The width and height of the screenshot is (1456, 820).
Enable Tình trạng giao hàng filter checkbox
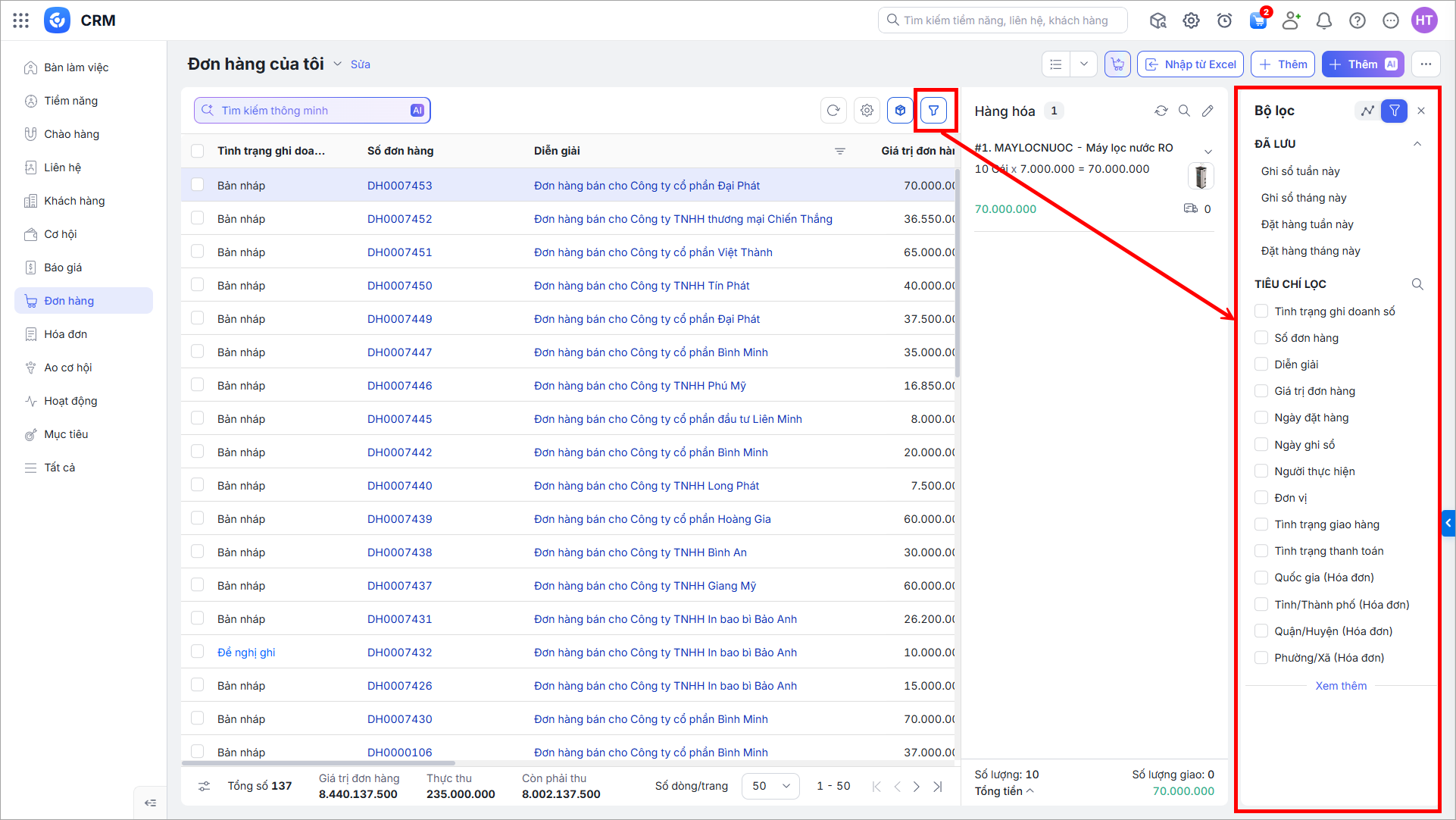pyautogui.click(x=1261, y=524)
